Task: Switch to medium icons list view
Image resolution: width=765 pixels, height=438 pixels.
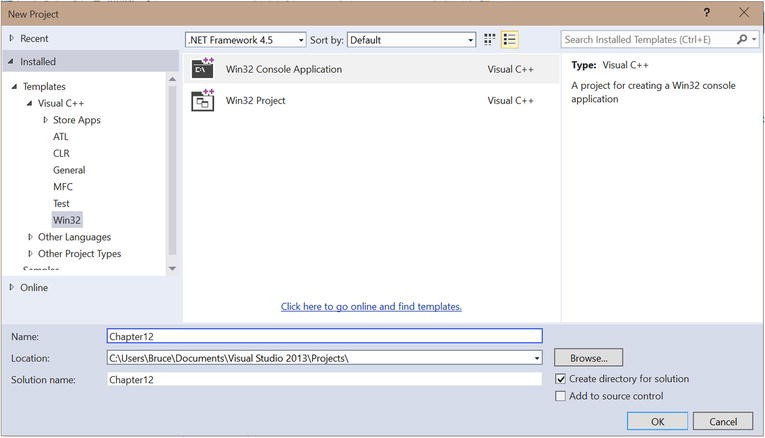Action: pos(509,40)
